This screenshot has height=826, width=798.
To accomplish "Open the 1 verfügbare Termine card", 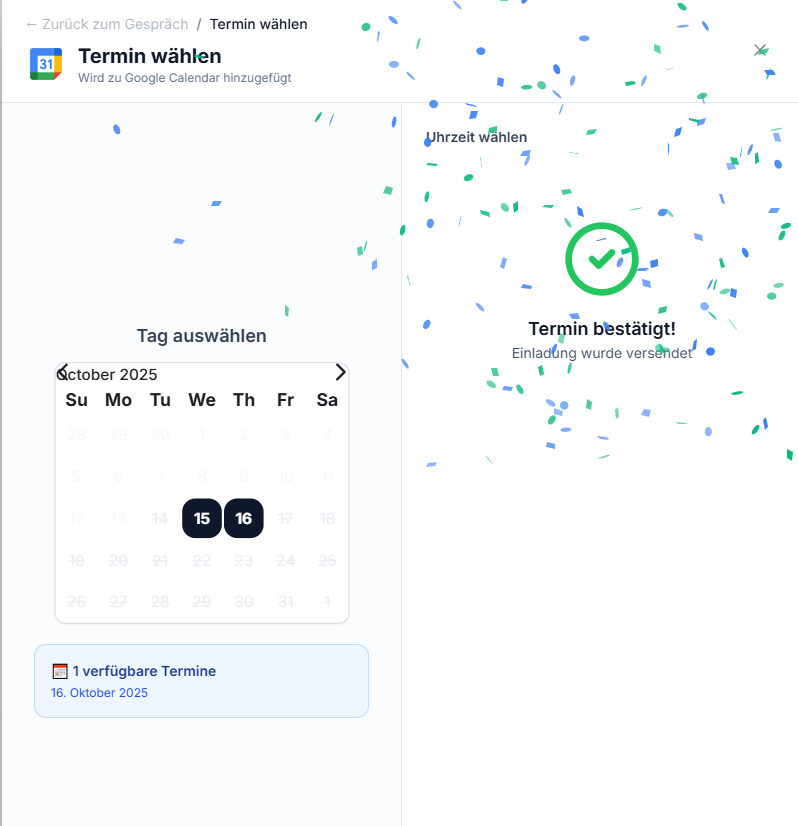I will tap(201, 681).
